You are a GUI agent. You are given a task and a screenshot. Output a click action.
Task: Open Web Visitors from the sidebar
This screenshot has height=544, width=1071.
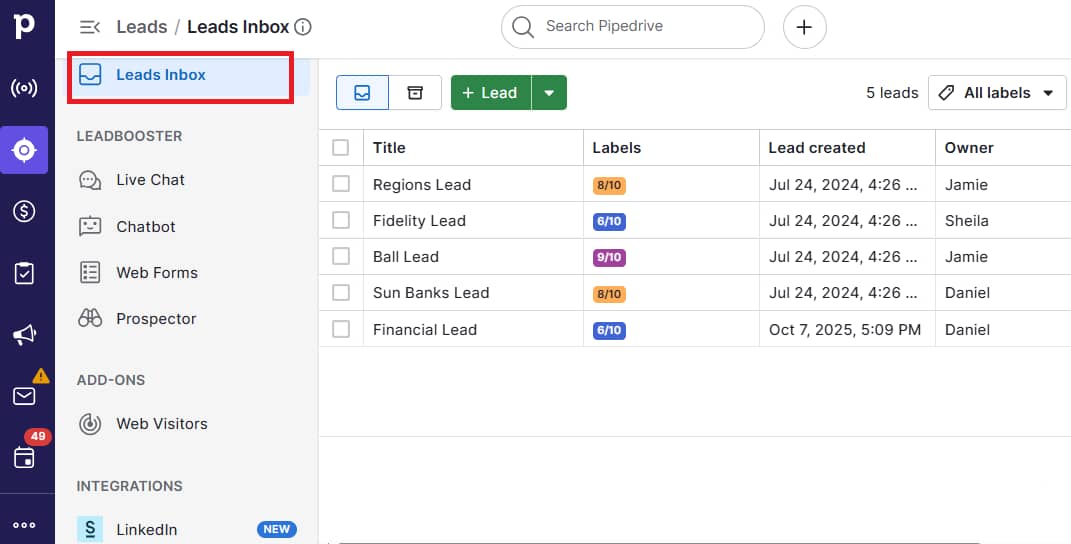click(x=162, y=424)
